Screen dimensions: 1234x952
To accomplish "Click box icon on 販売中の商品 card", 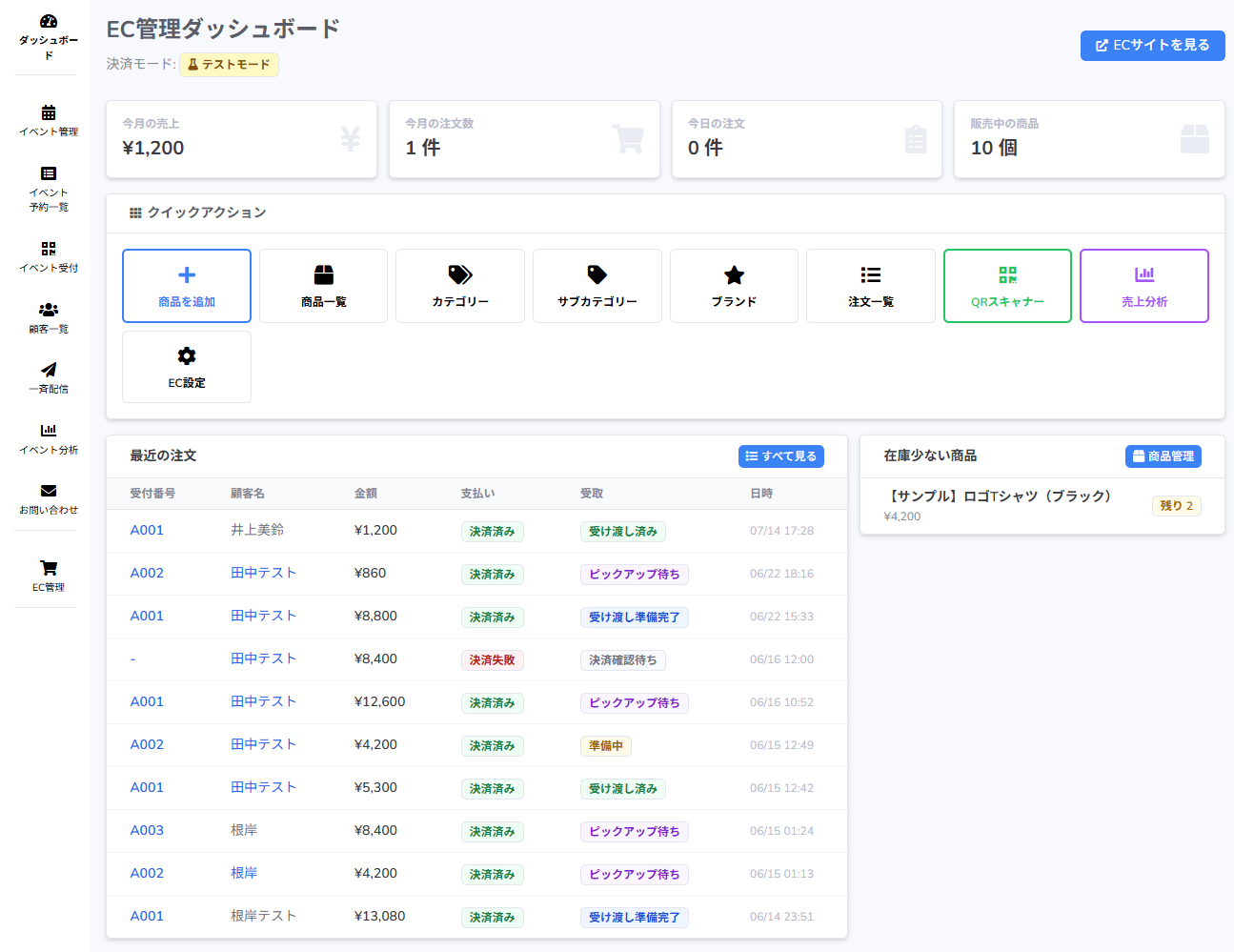I will click(x=1195, y=139).
